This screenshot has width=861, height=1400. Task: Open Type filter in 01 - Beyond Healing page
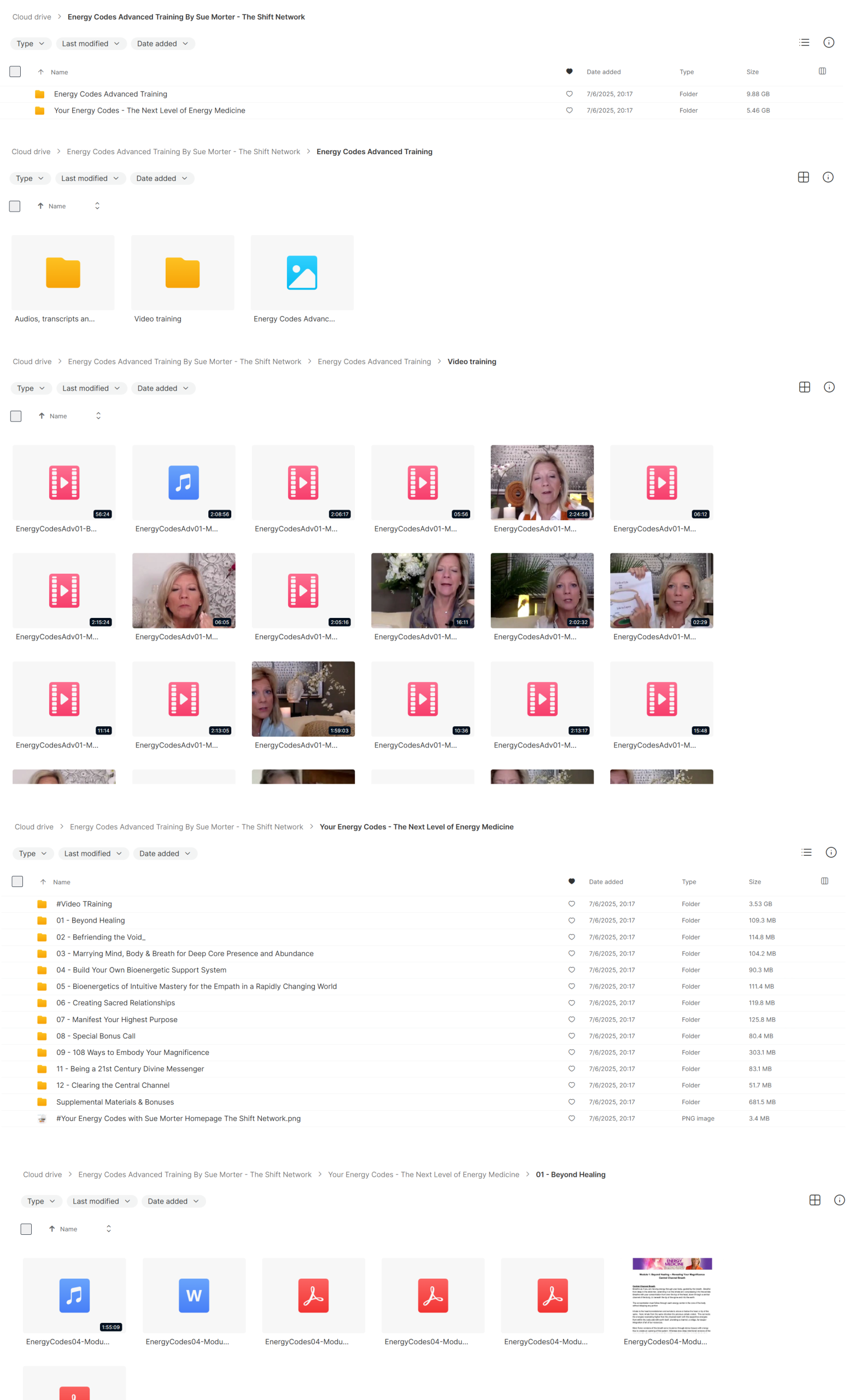coord(42,1201)
